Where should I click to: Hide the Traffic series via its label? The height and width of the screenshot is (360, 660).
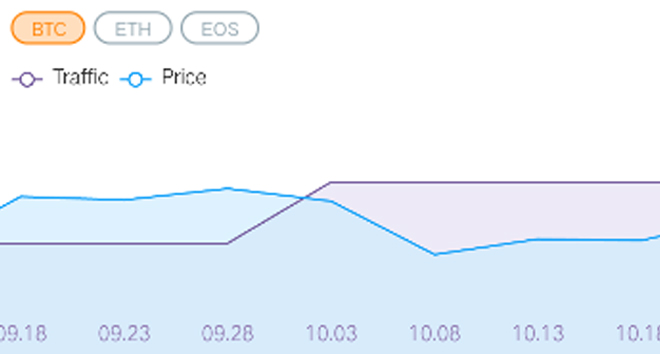[80, 77]
